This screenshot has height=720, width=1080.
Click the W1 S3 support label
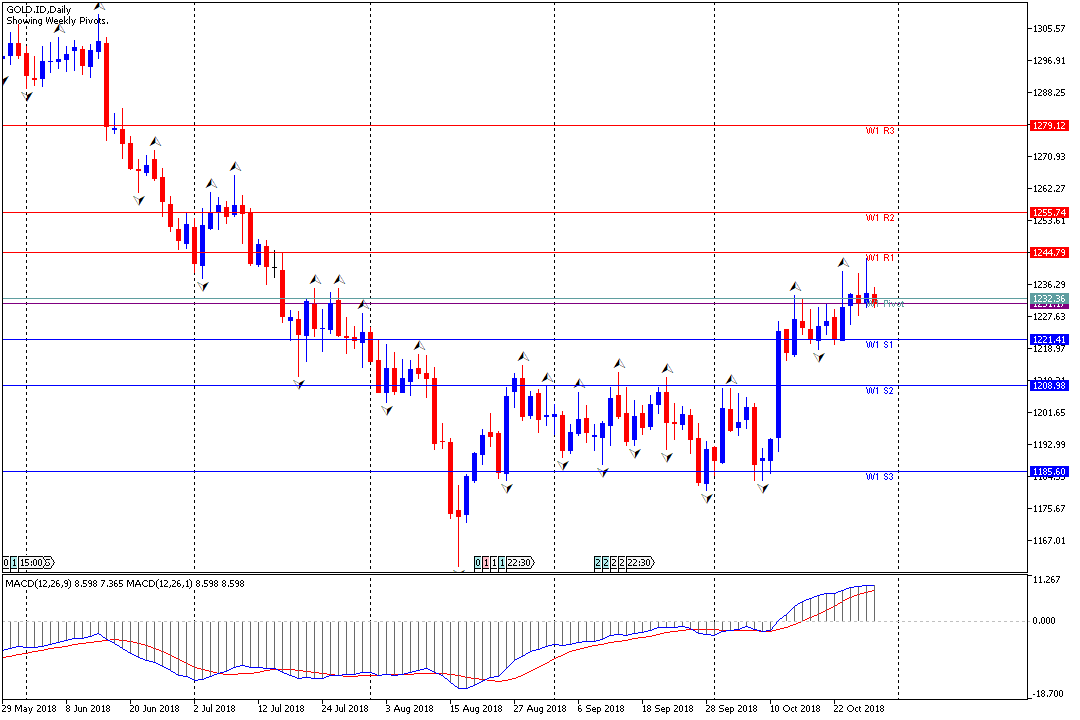click(880, 477)
